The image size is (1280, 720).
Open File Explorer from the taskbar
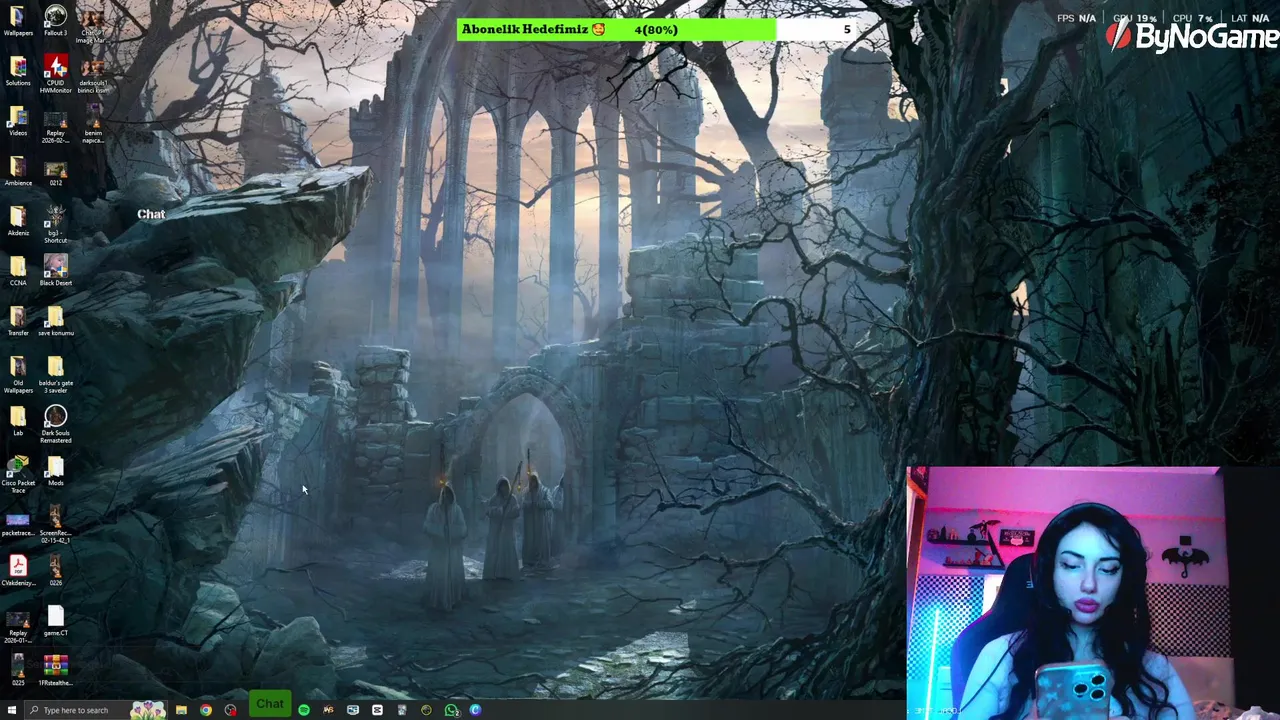tap(181, 710)
